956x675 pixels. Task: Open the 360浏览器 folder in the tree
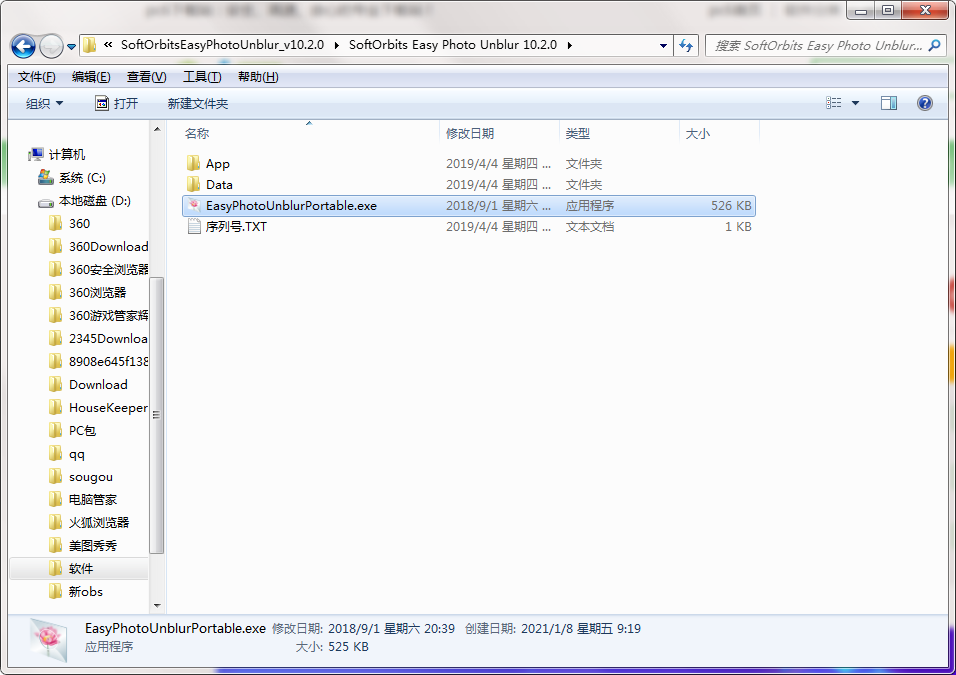click(98, 293)
